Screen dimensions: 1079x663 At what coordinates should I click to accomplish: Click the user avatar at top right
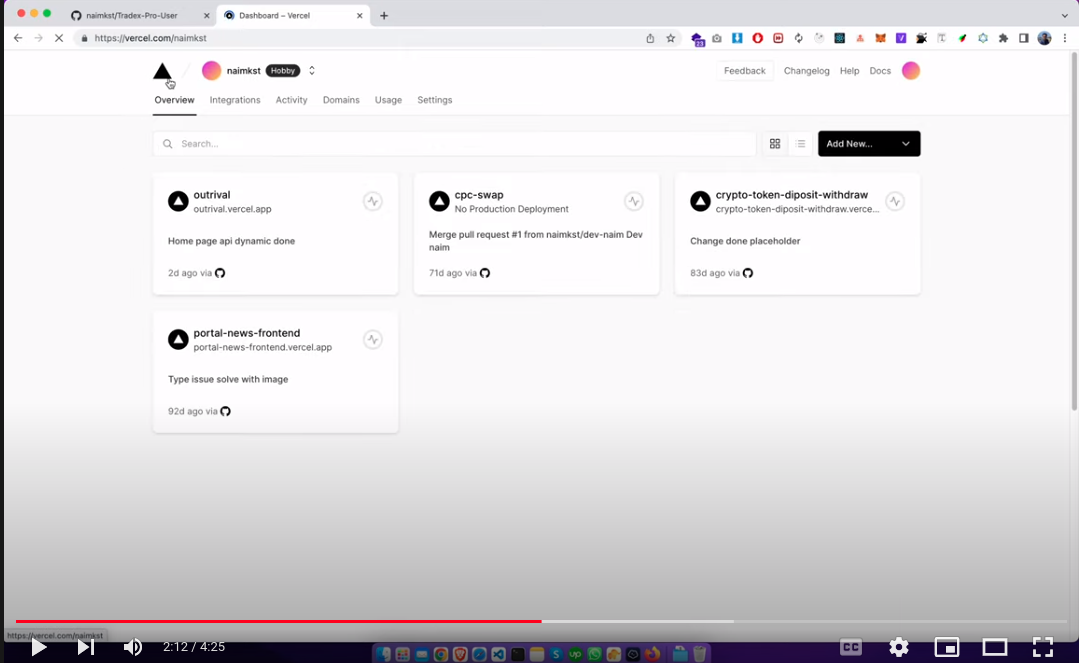click(x=910, y=71)
